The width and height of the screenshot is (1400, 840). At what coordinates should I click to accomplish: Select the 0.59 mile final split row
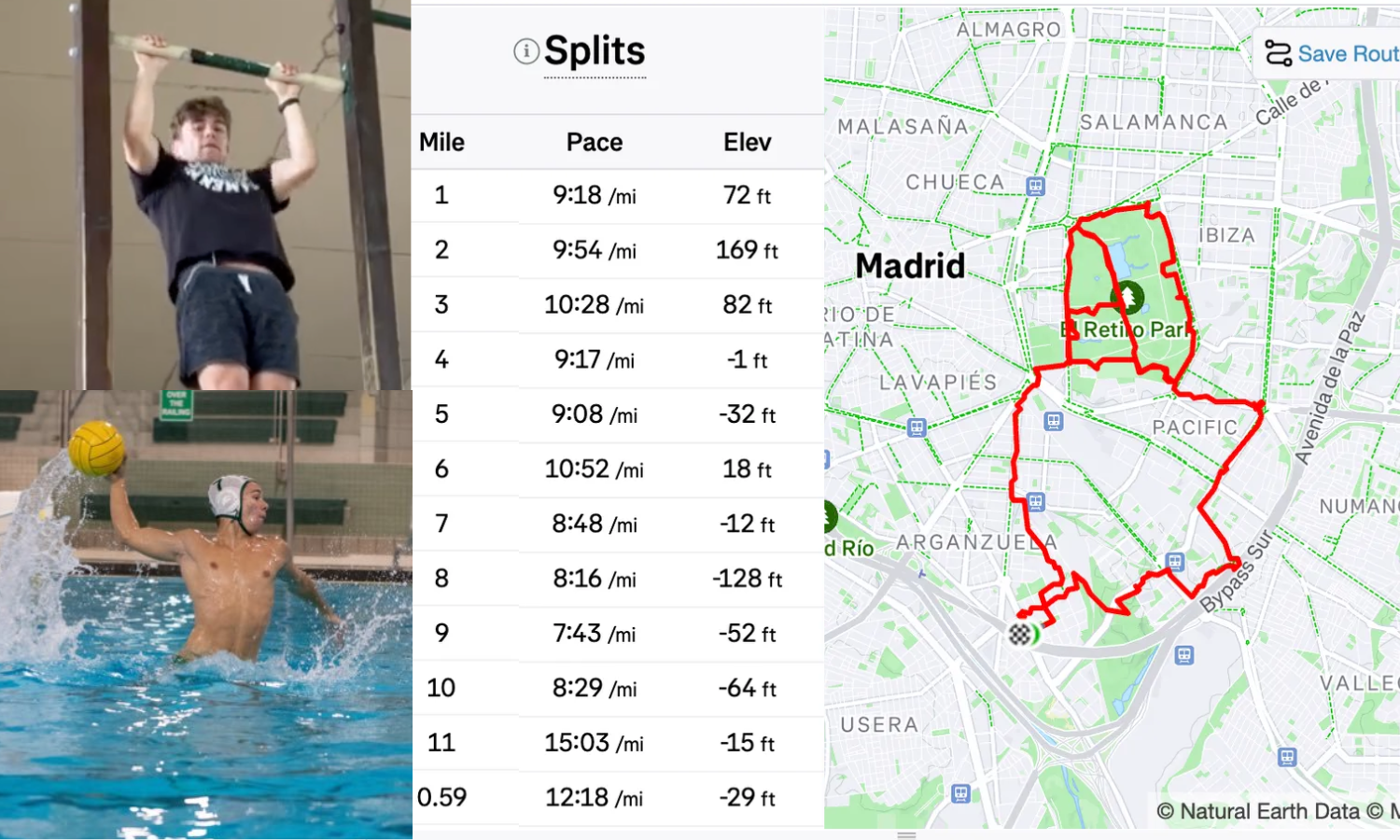[x=617, y=798]
